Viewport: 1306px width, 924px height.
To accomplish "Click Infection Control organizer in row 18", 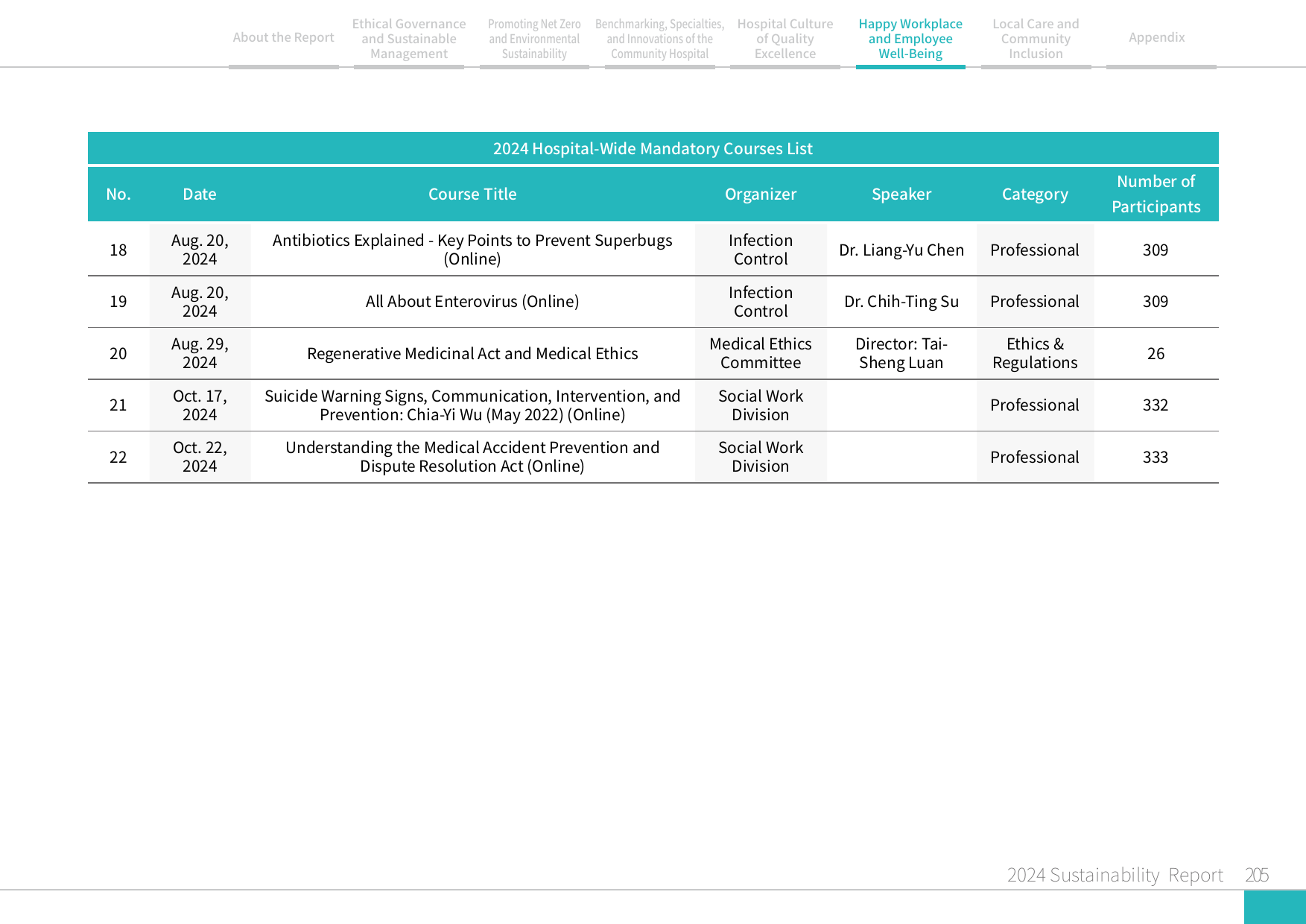I will point(761,250).
